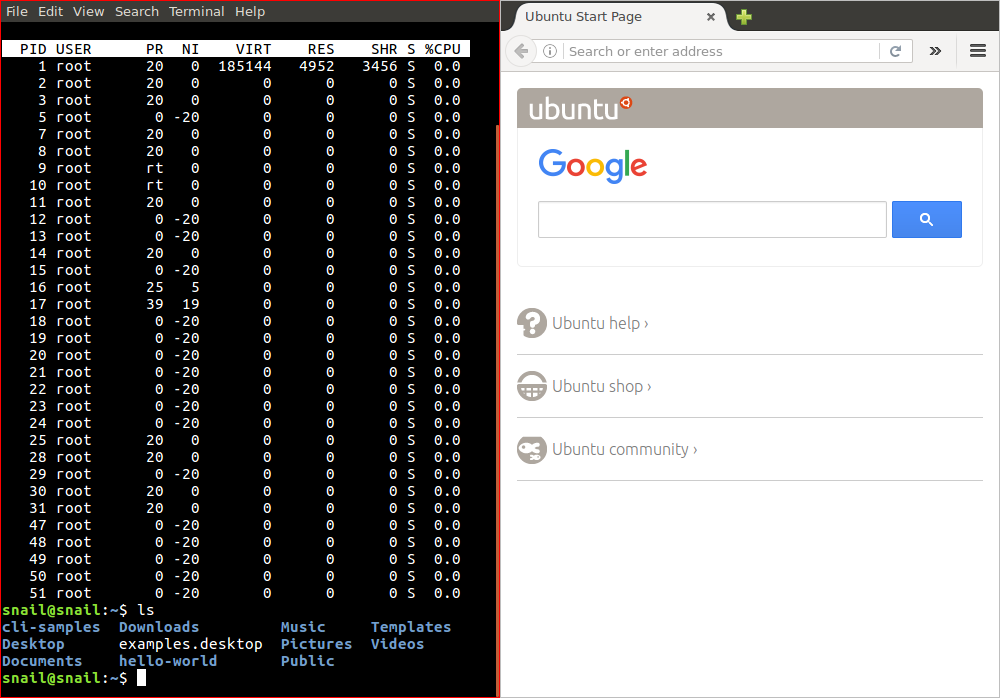Open the Firefox hamburger menu
The image size is (1000, 698).
[978, 51]
